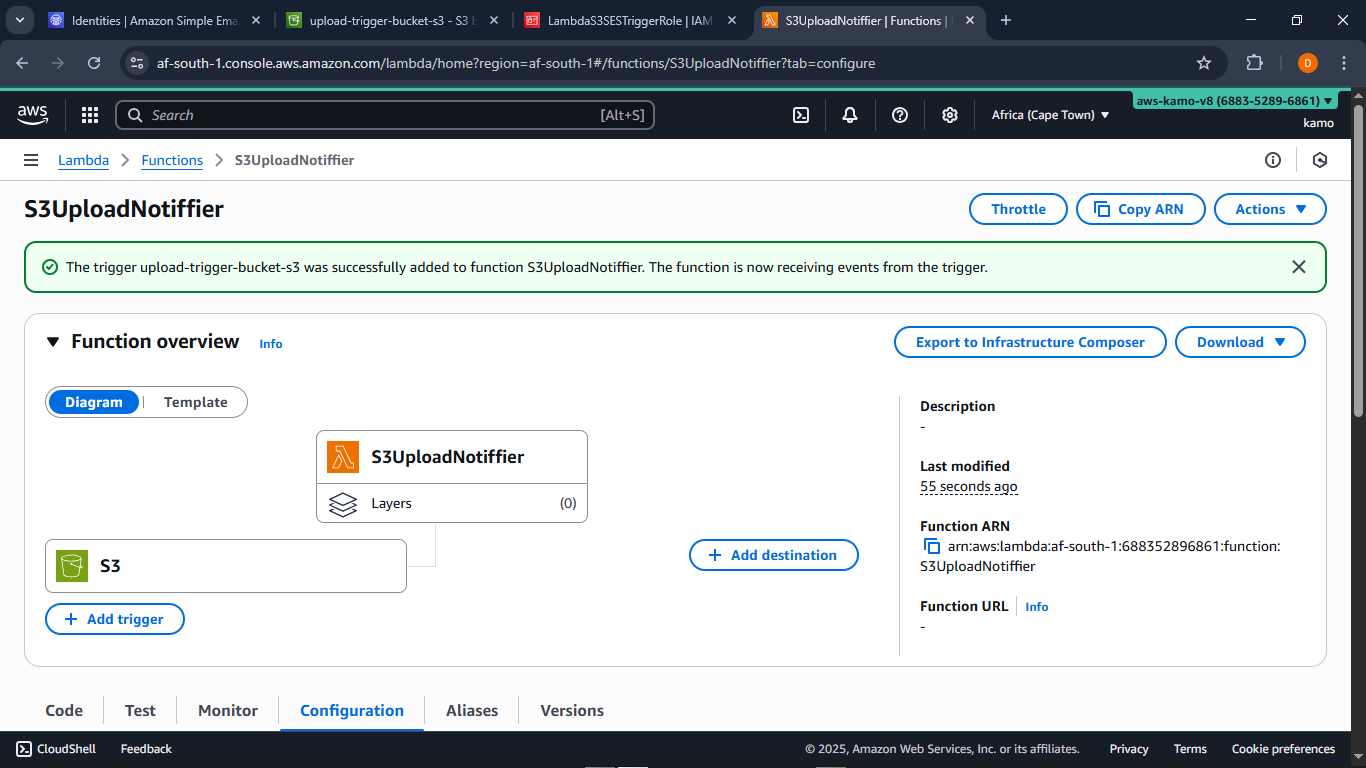Open the Africa (Cape Town) region dropdown
The height and width of the screenshot is (768, 1366).
(x=1050, y=115)
